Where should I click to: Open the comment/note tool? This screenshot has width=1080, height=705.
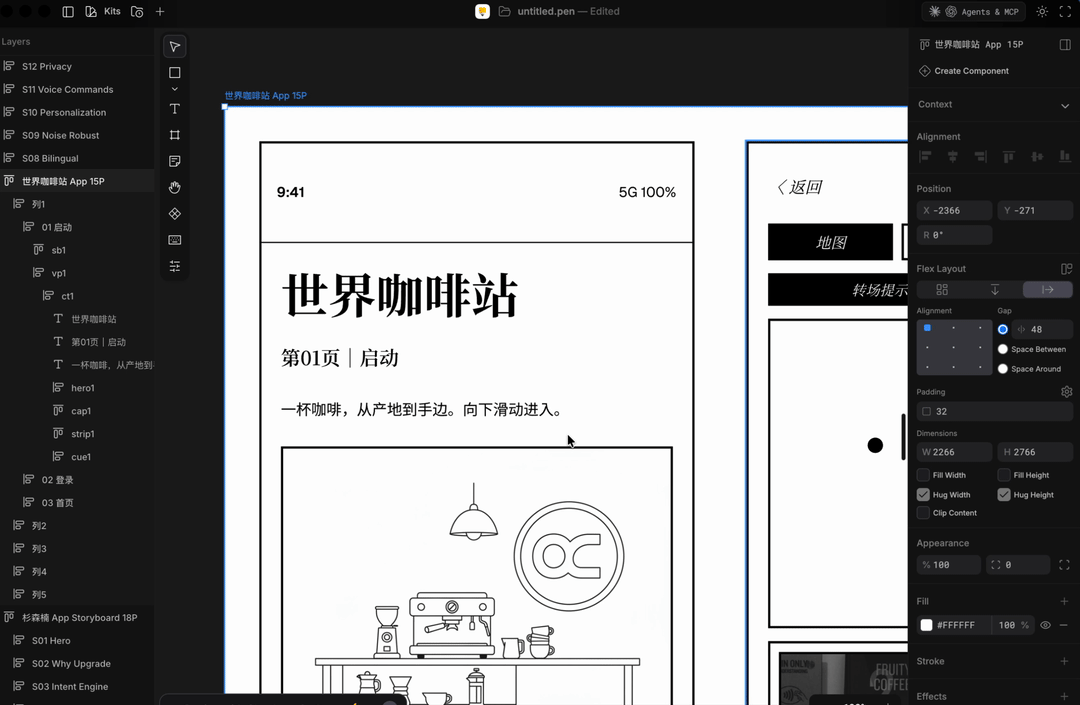[x=174, y=160]
